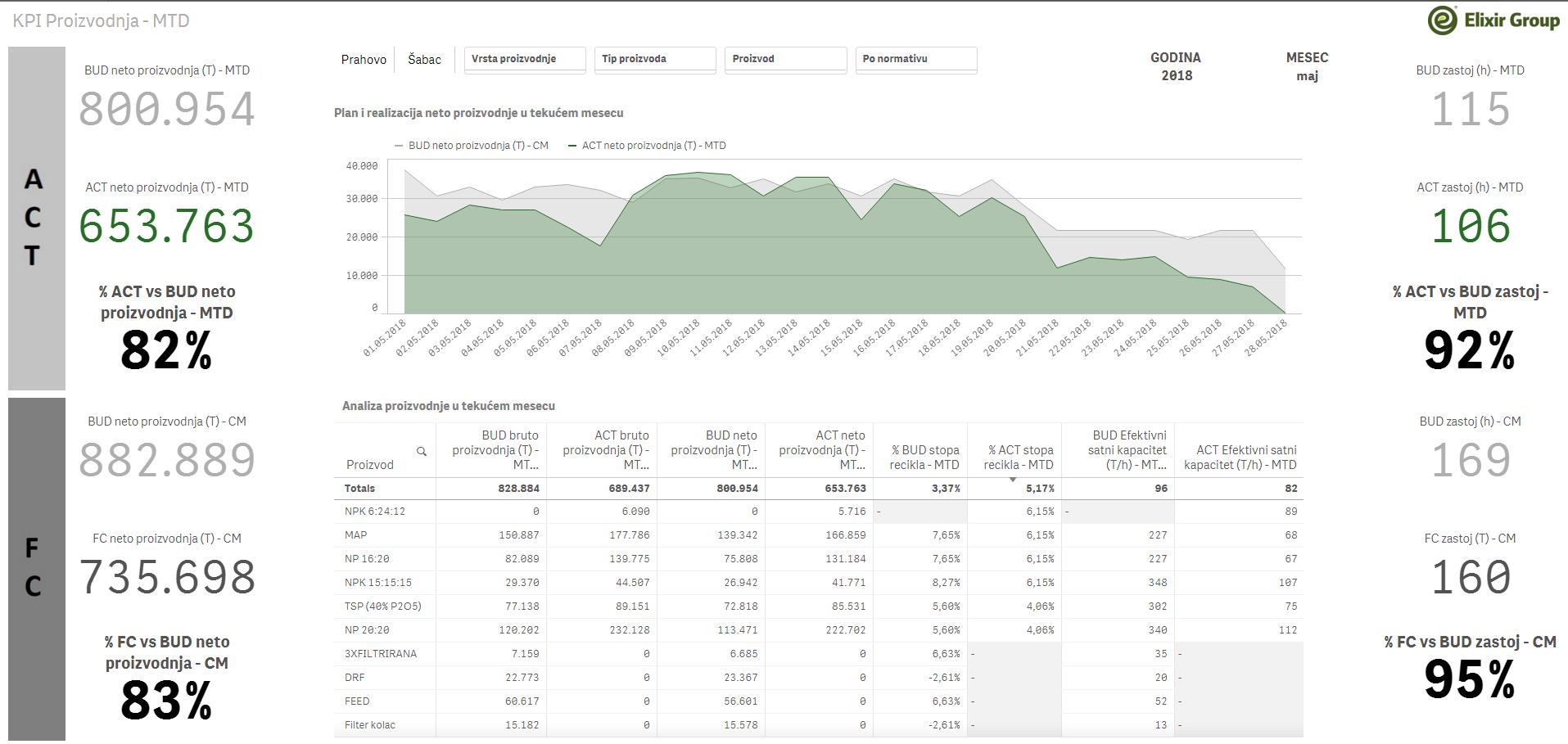This screenshot has width=1568, height=744.
Task: Open the Vrsta proizvodnje filter dropdown
Action: coord(525,60)
